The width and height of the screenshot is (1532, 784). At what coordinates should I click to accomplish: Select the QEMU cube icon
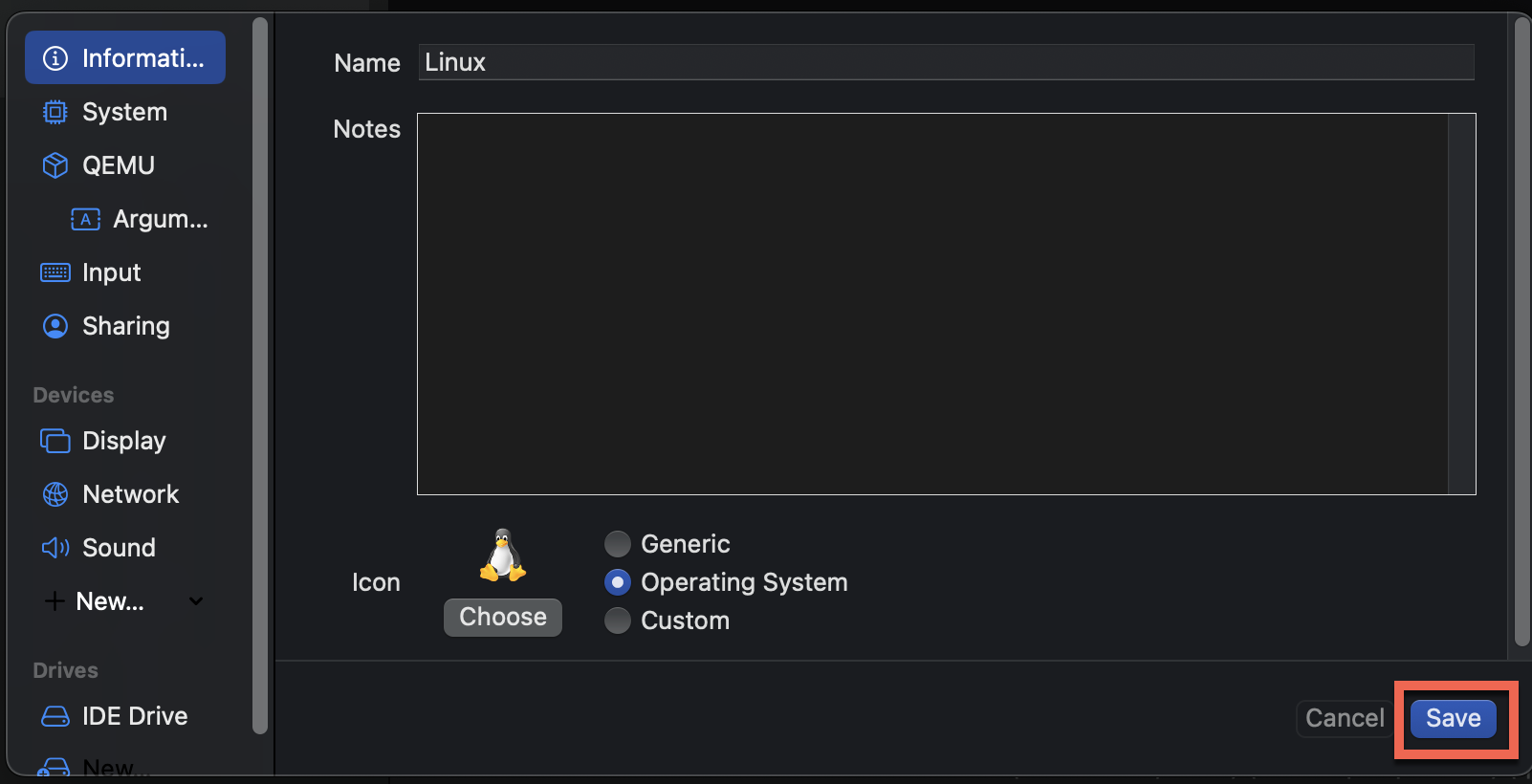(55, 165)
